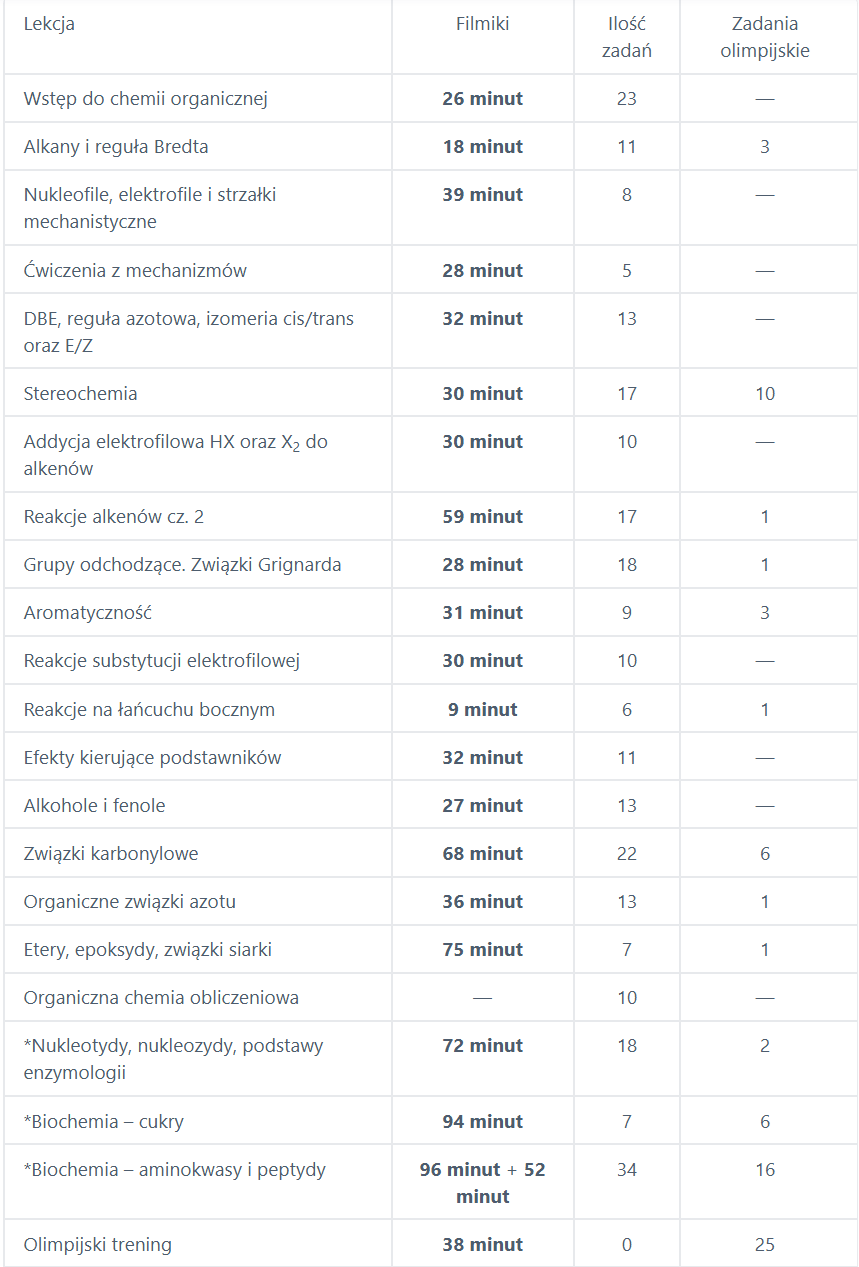859x1267 pixels.
Task: Click the Organiczna chemia obliczeniowa lesson
Action: 161,998
